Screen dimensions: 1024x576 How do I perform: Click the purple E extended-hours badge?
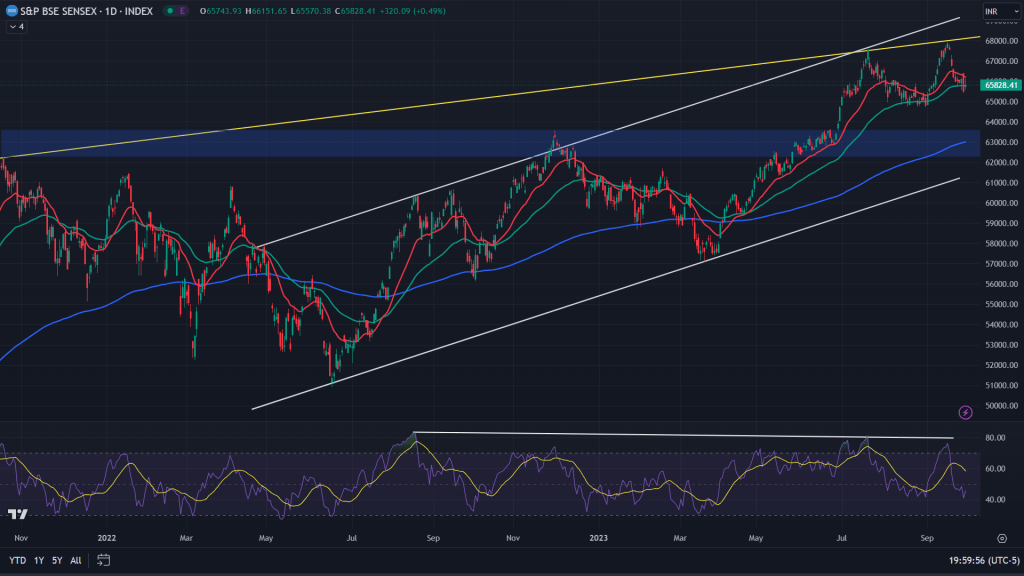pos(182,11)
